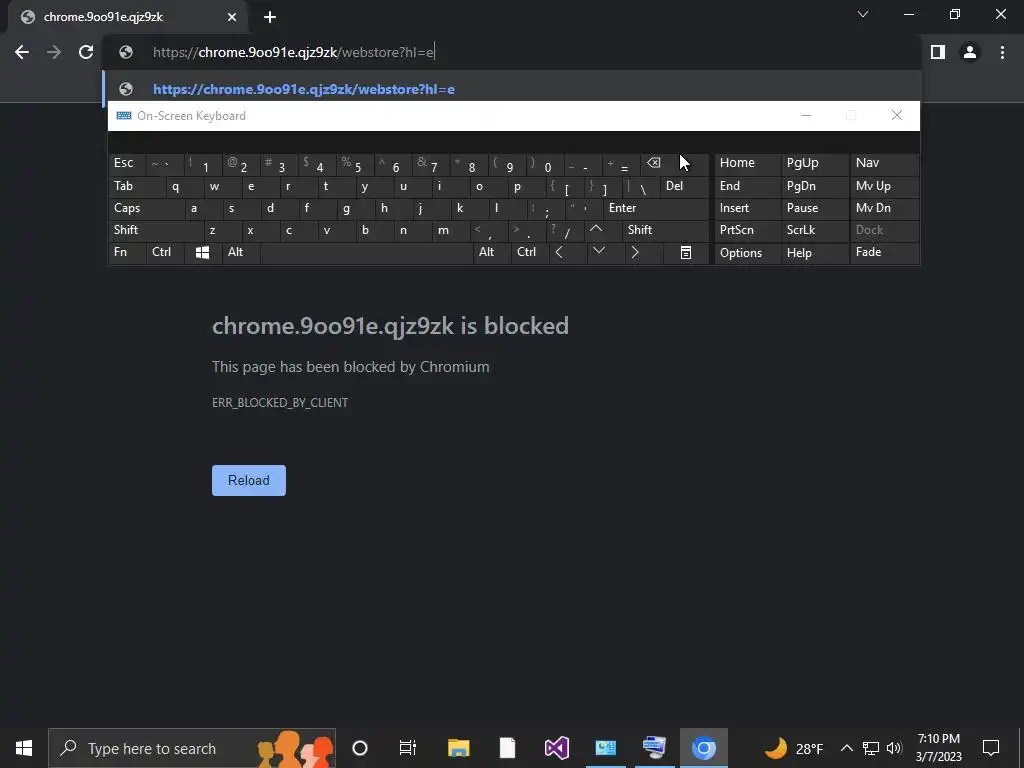This screenshot has height=768, width=1024.
Task: Open Chromium three-dot menu
Action: coord(1002,52)
